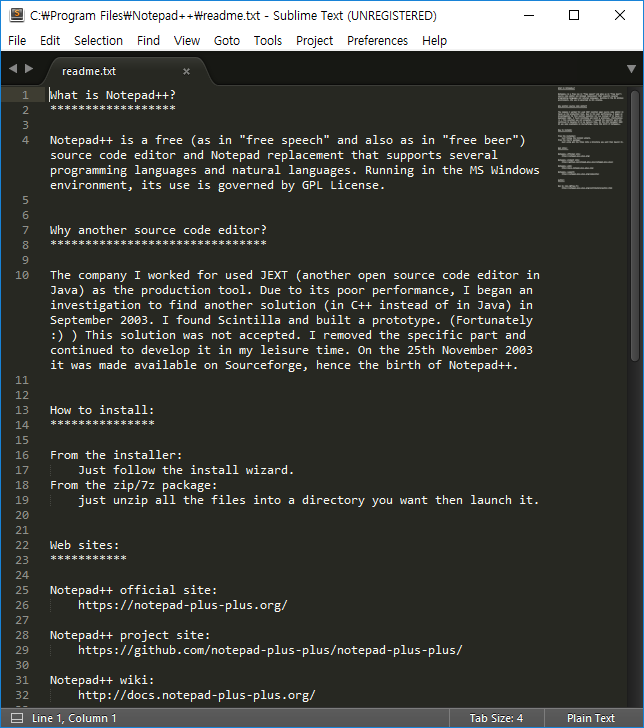The height and width of the screenshot is (728, 644).
Task: Close the Sublime Text window
Action: [619, 15]
